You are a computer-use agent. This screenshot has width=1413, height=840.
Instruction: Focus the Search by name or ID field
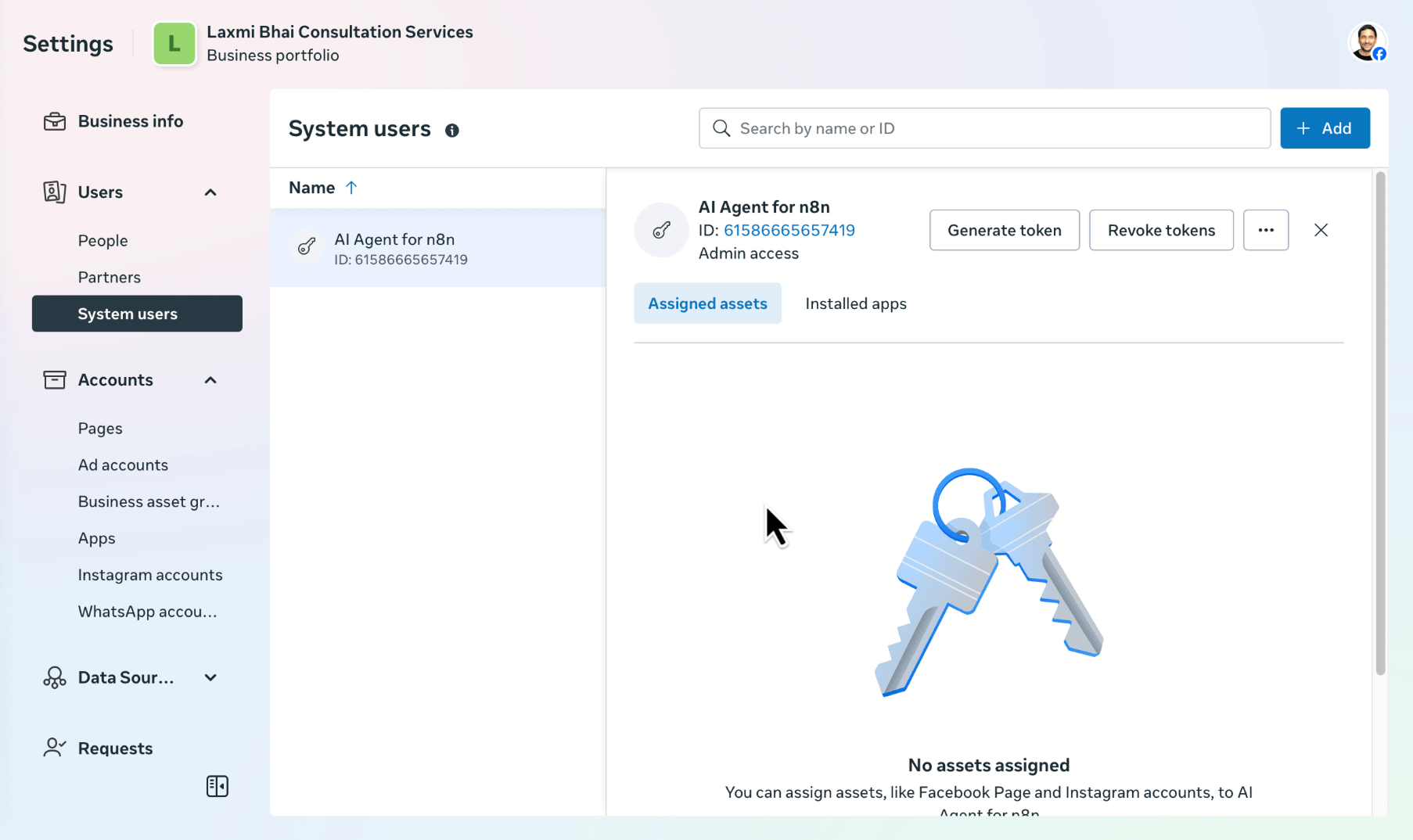click(984, 128)
